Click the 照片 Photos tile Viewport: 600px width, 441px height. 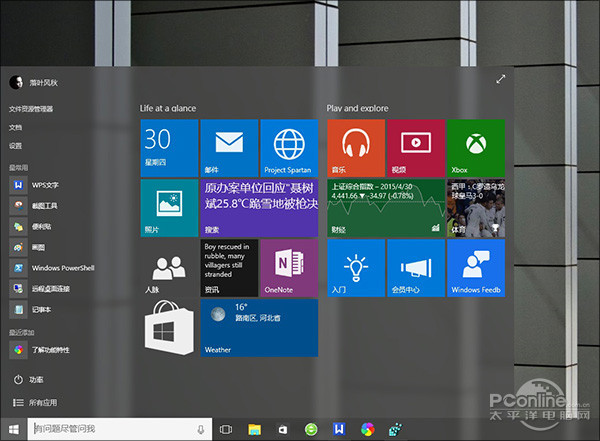tap(169, 208)
